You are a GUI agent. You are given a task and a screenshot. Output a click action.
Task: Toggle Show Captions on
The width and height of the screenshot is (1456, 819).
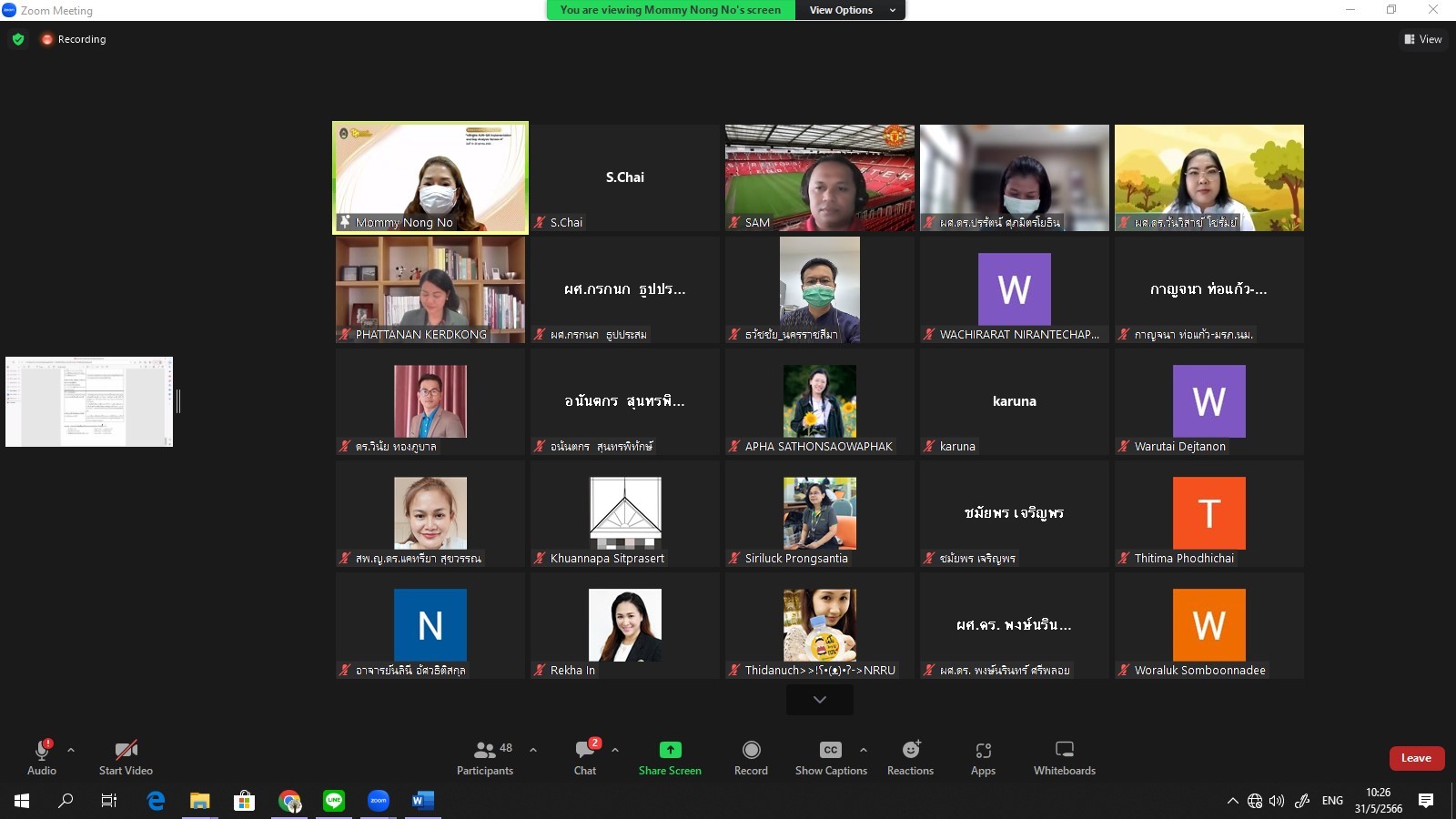click(830, 757)
